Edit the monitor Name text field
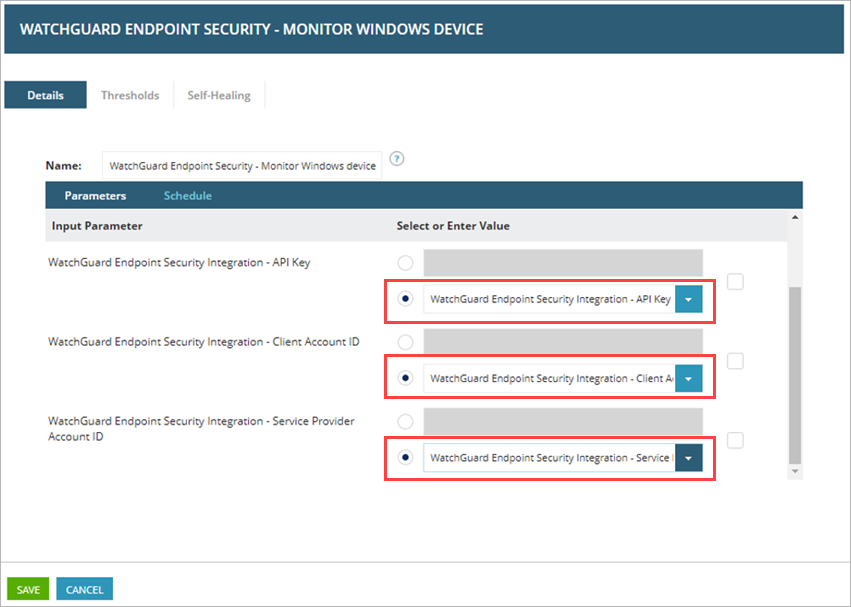 (x=240, y=165)
